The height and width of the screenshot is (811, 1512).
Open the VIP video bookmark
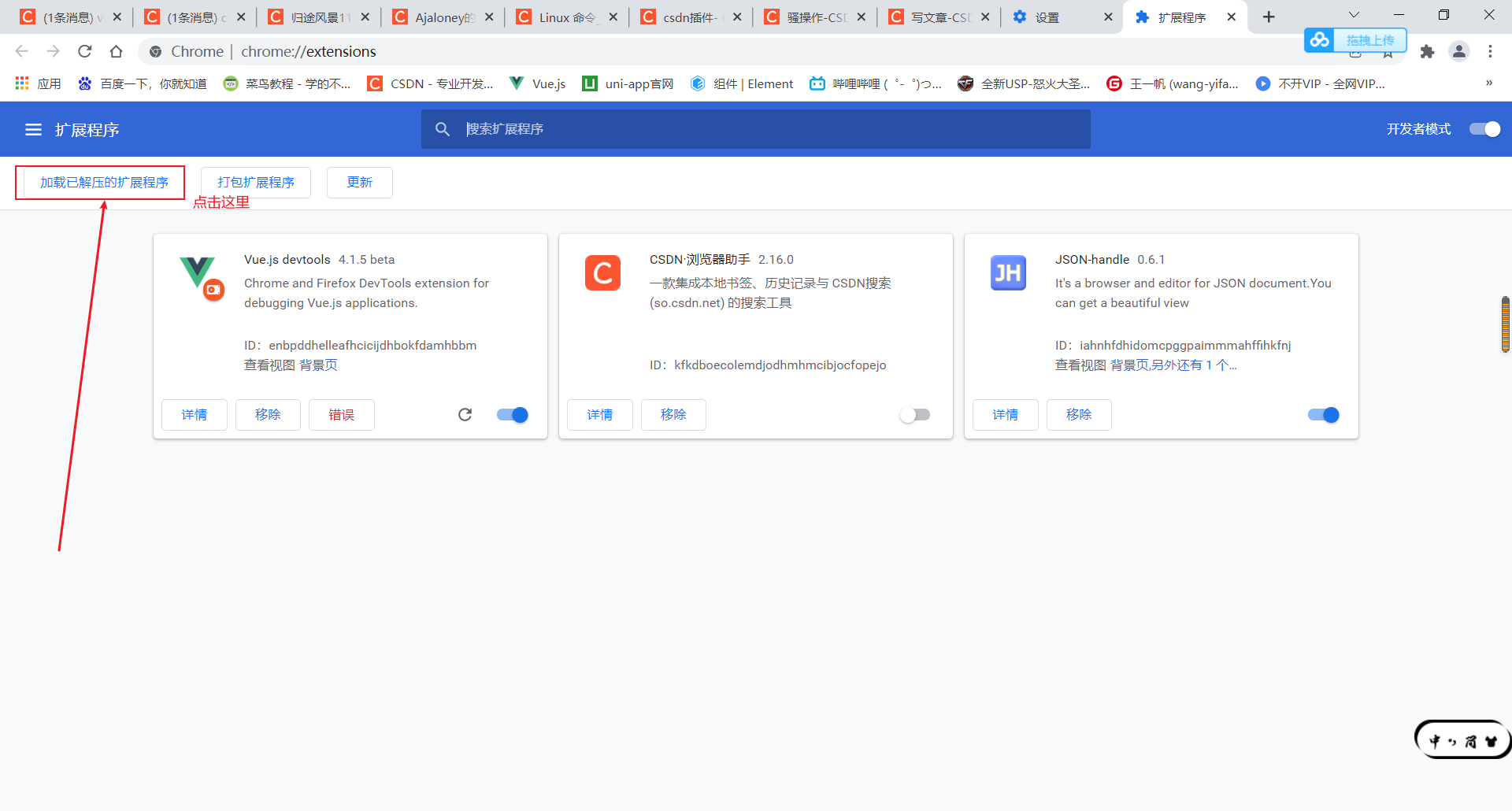1321,83
